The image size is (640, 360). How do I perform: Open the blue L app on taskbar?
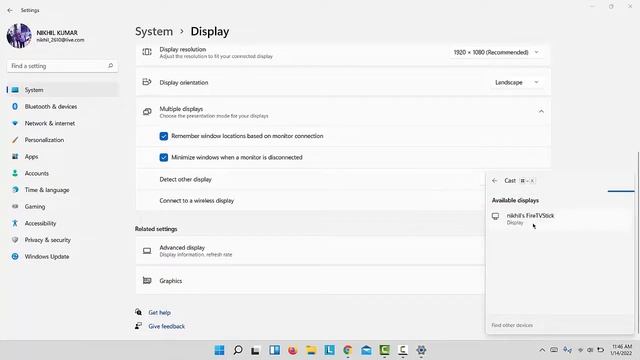(329, 350)
